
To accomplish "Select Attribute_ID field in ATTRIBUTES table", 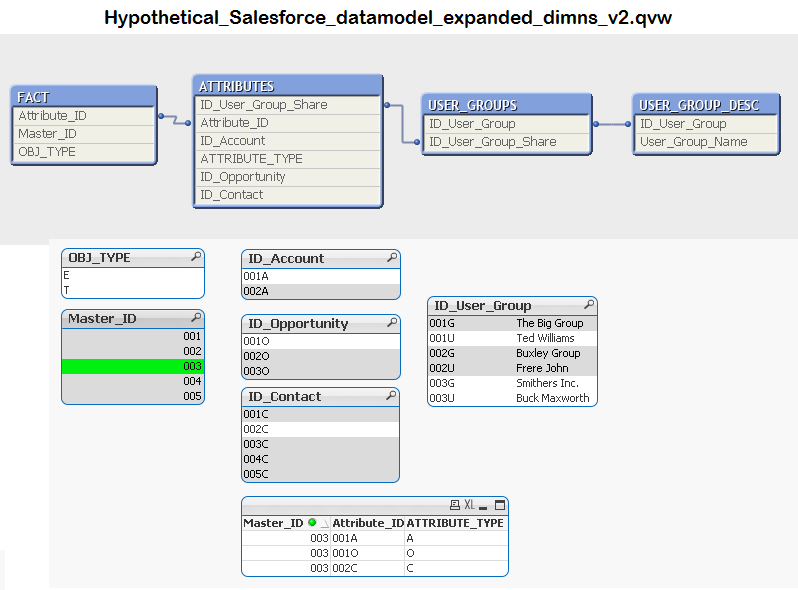I will point(288,123).
